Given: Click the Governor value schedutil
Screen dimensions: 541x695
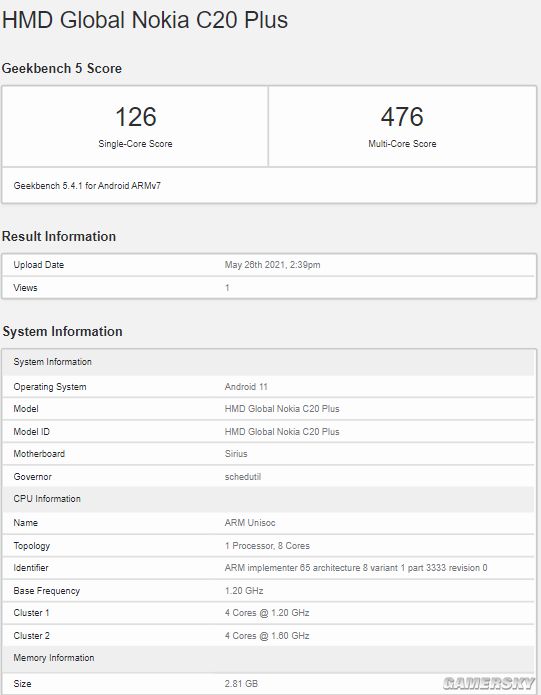Looking at the screenshot, I should 243,477.
